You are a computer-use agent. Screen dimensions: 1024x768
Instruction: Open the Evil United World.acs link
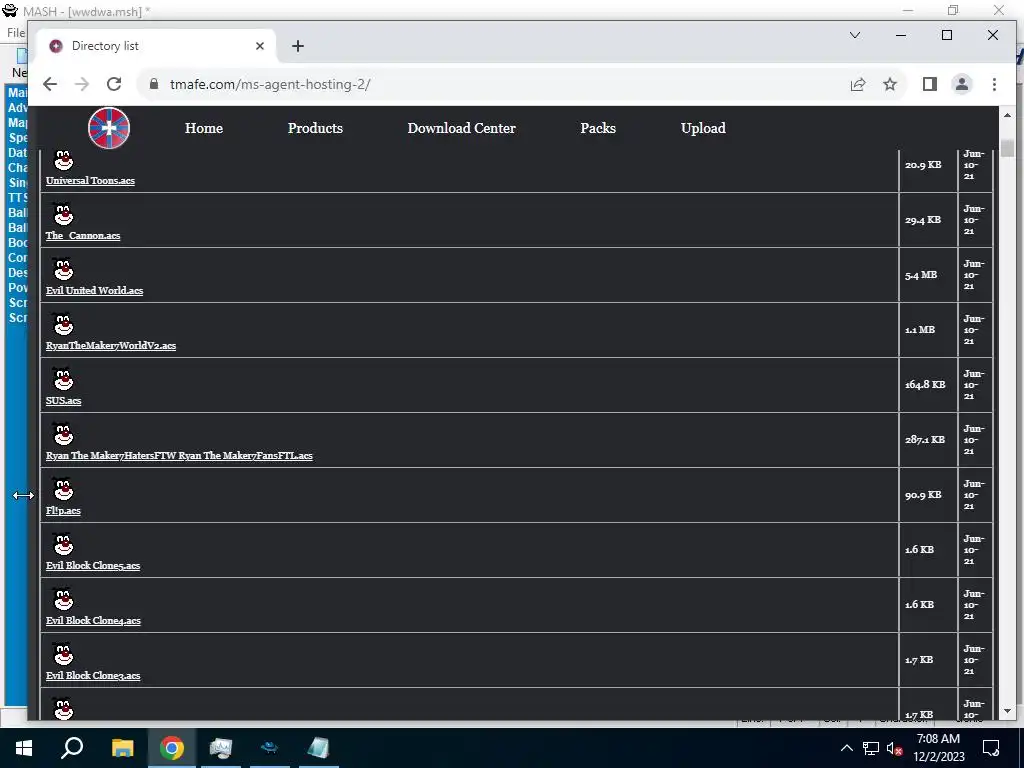tap(94, 291)
